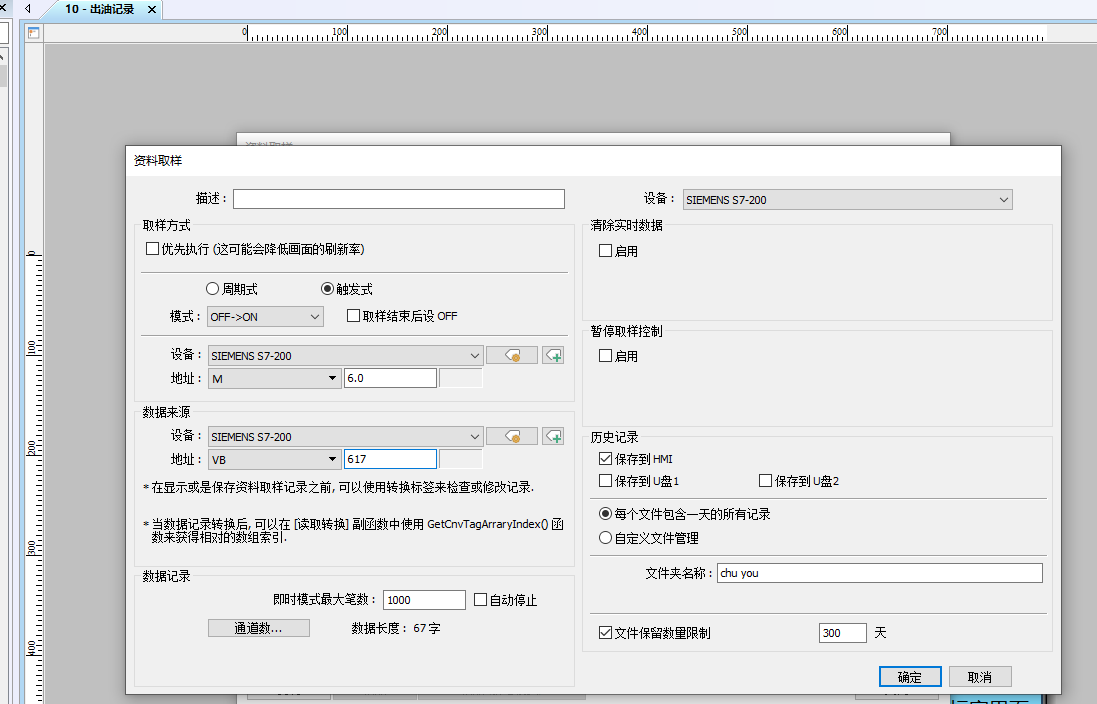Switch to the 10 - 出油记录 tab

tap(99, 10)
